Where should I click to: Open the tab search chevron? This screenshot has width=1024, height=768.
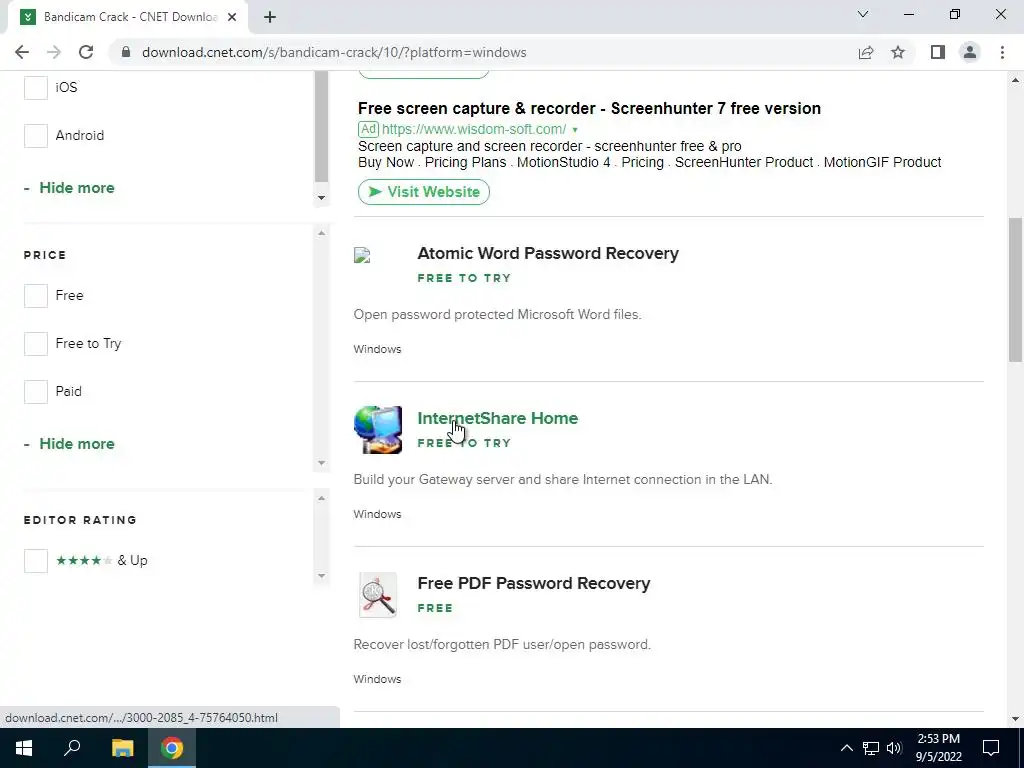click(x=863, y=14)
